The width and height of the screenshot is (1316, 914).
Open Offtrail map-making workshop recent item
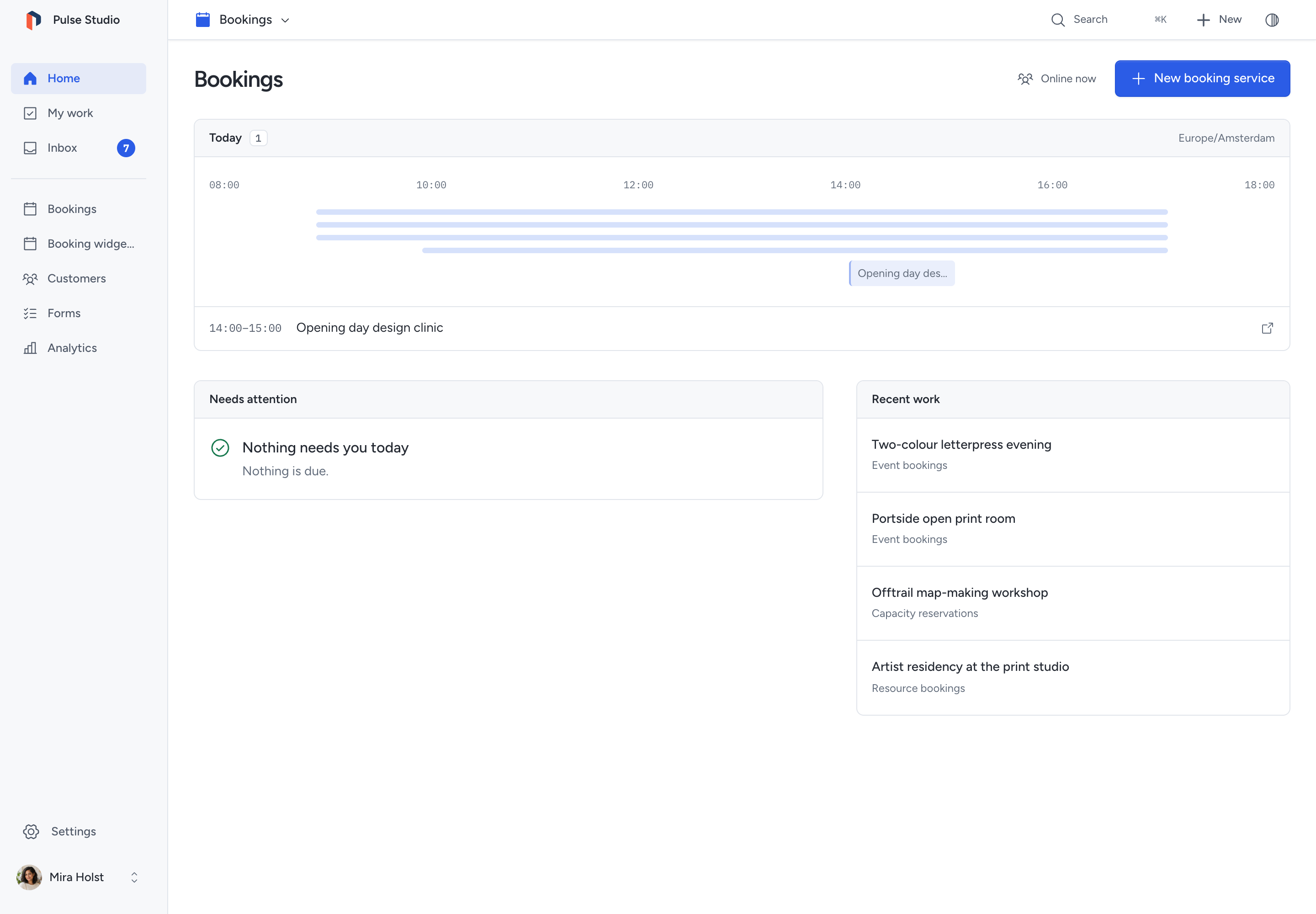pos(1072,603)
